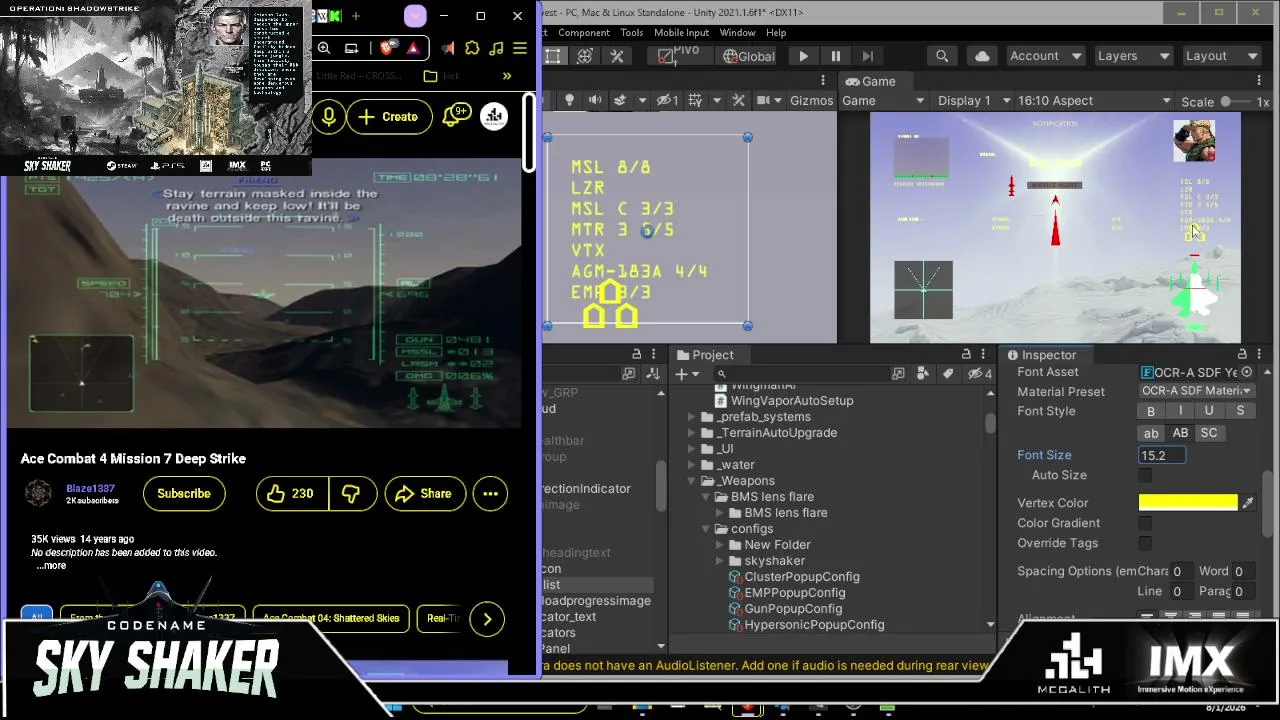Select ClusterPopupConfig asset
The width and height of the screenshot is (1280, 720).
(801, 577)
